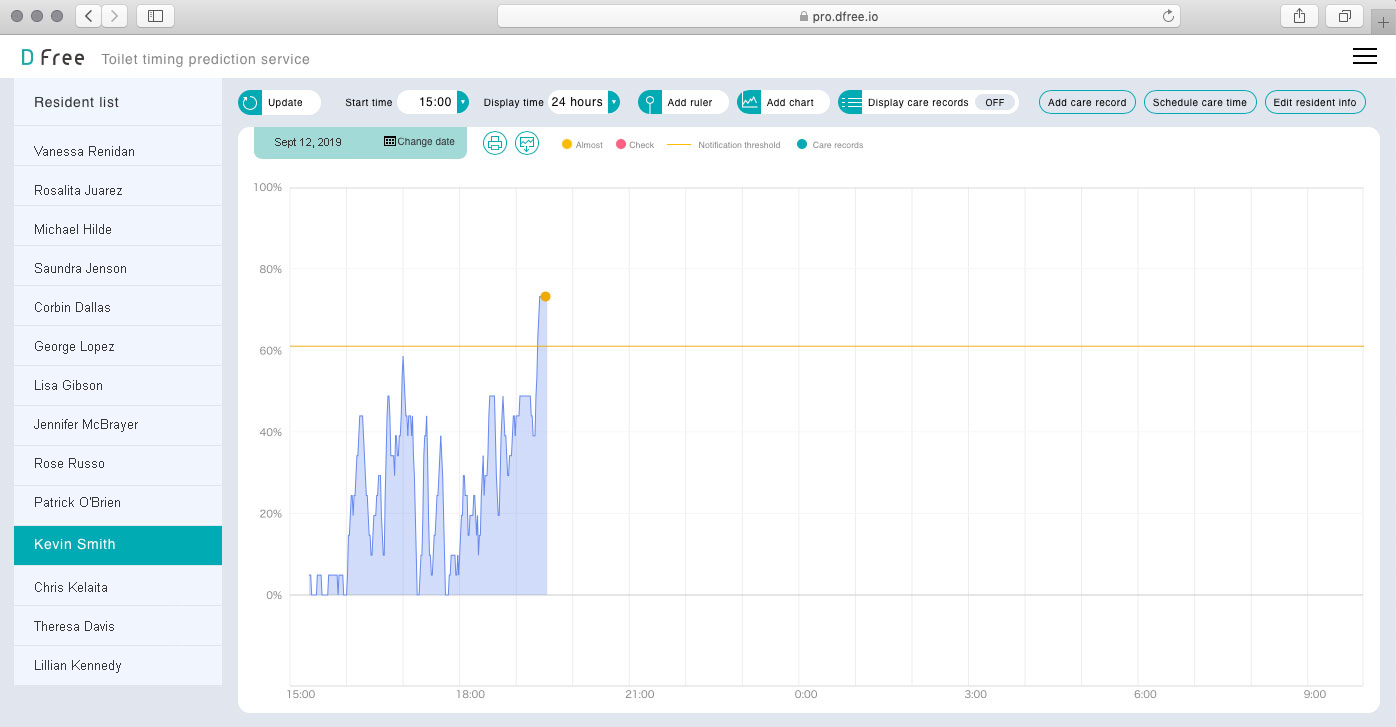Click the Edit resident info button

(x=1314, y=102)
